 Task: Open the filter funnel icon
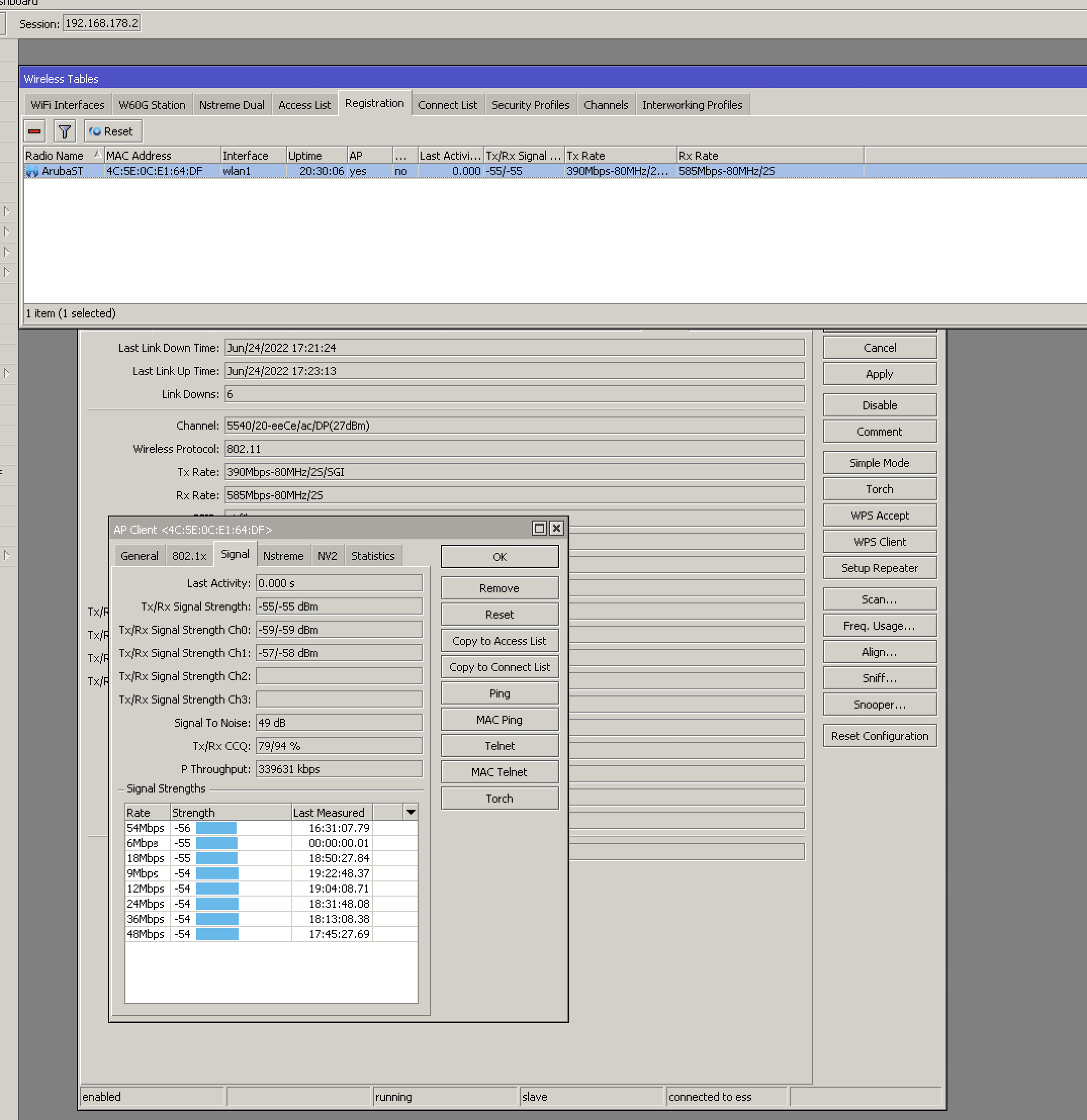click(x=65, y=131)
